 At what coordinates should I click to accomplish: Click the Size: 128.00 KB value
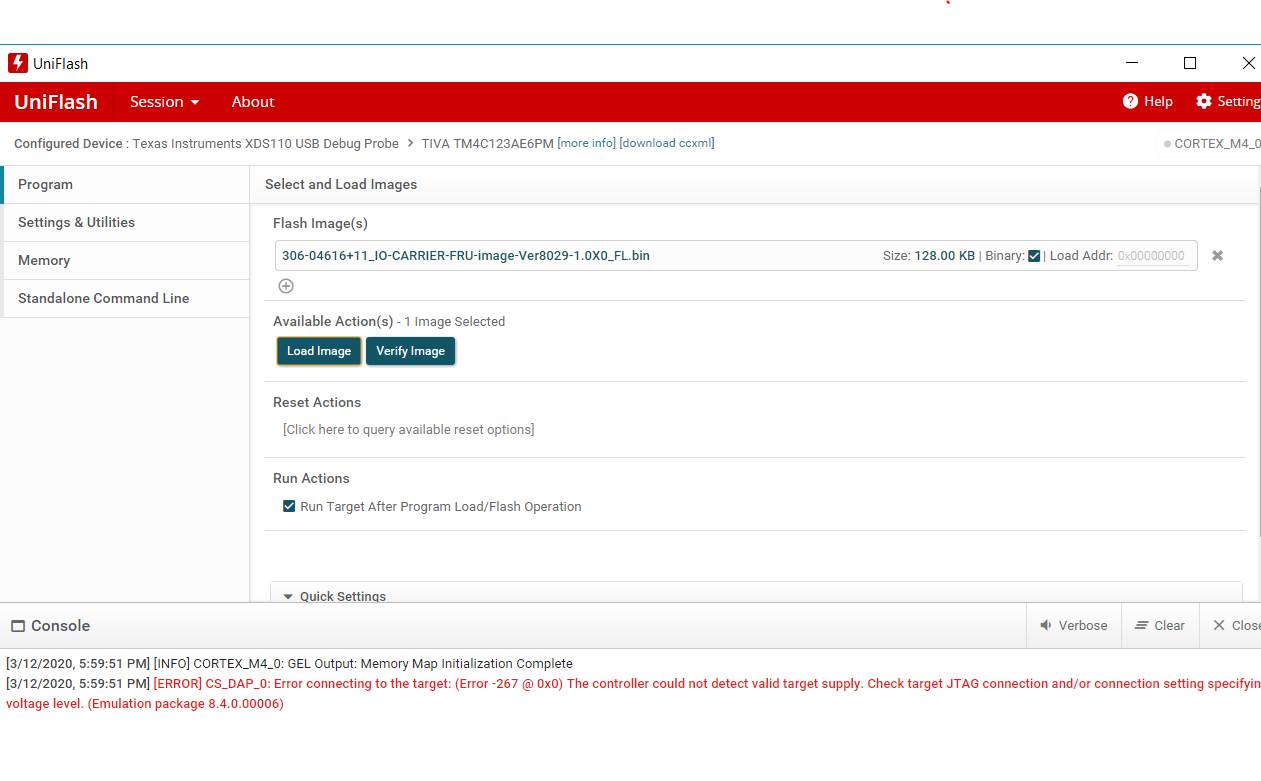(x=928, y=255)
